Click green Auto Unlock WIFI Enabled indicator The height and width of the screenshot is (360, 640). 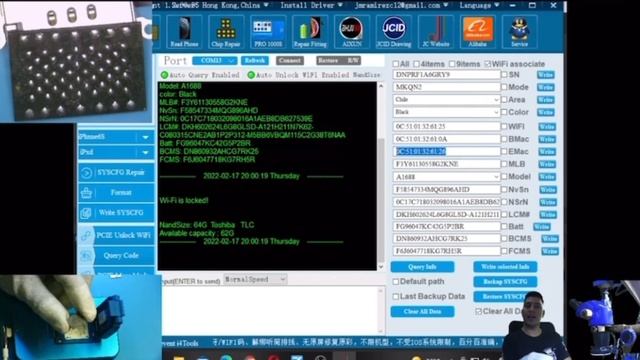point(251,75)
